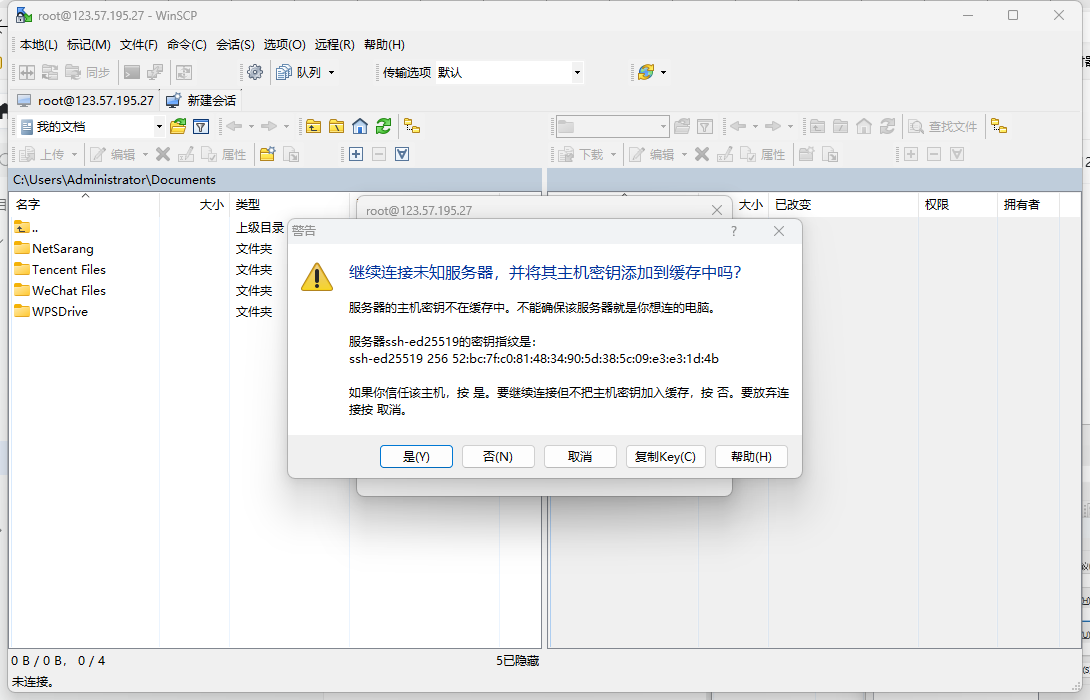Expand local forward history dropdown arrow

[x=286, y=127]
